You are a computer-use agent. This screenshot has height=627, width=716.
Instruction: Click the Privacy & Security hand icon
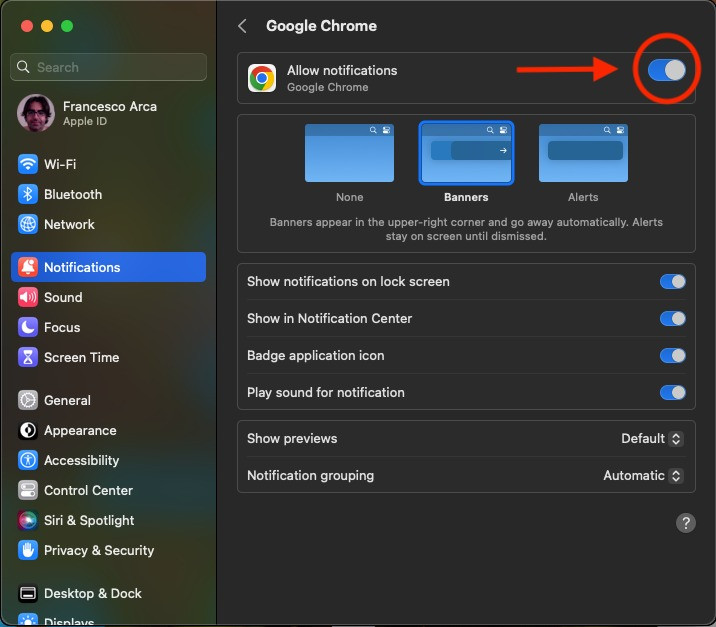28,550
